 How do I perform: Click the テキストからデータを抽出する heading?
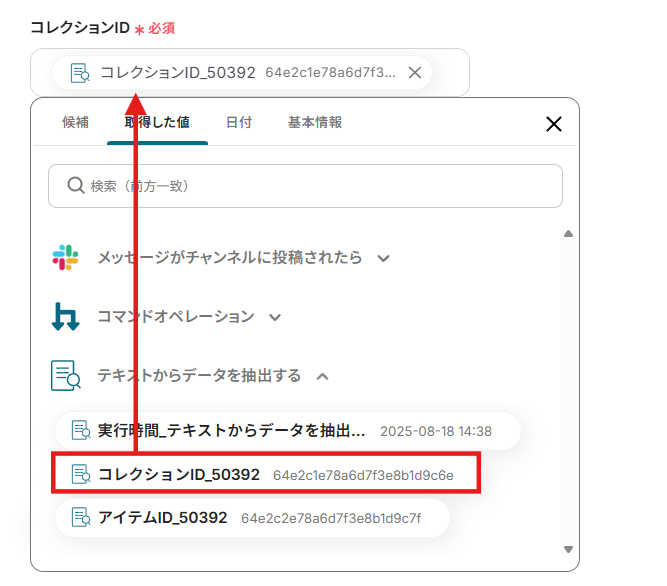[199, 375]
